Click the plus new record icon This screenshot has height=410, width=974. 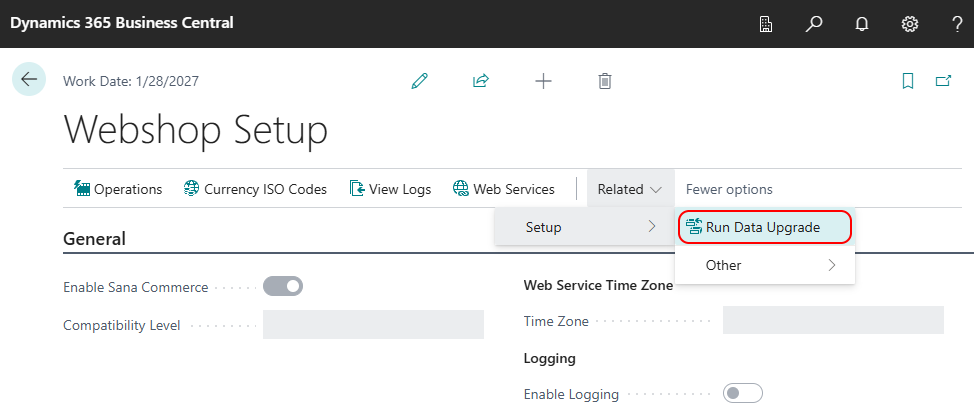[x=543, y=81]
